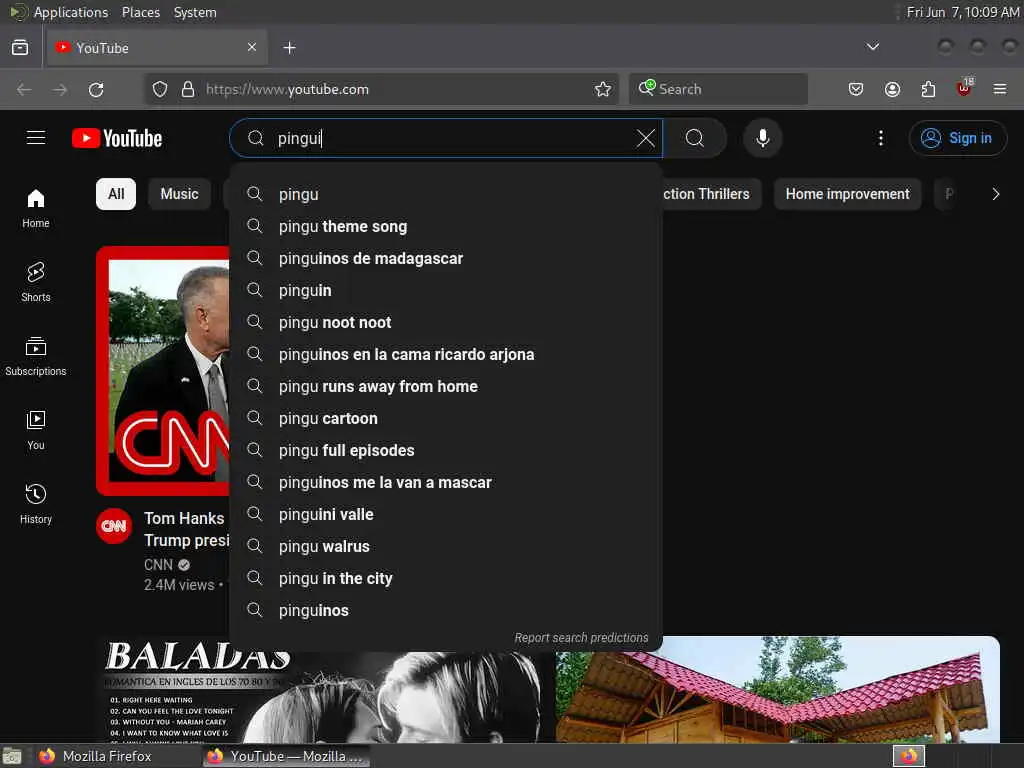The image size is (1024, 768).
Task: Reload the page in Firefox
Action: (x=96, y=89)
